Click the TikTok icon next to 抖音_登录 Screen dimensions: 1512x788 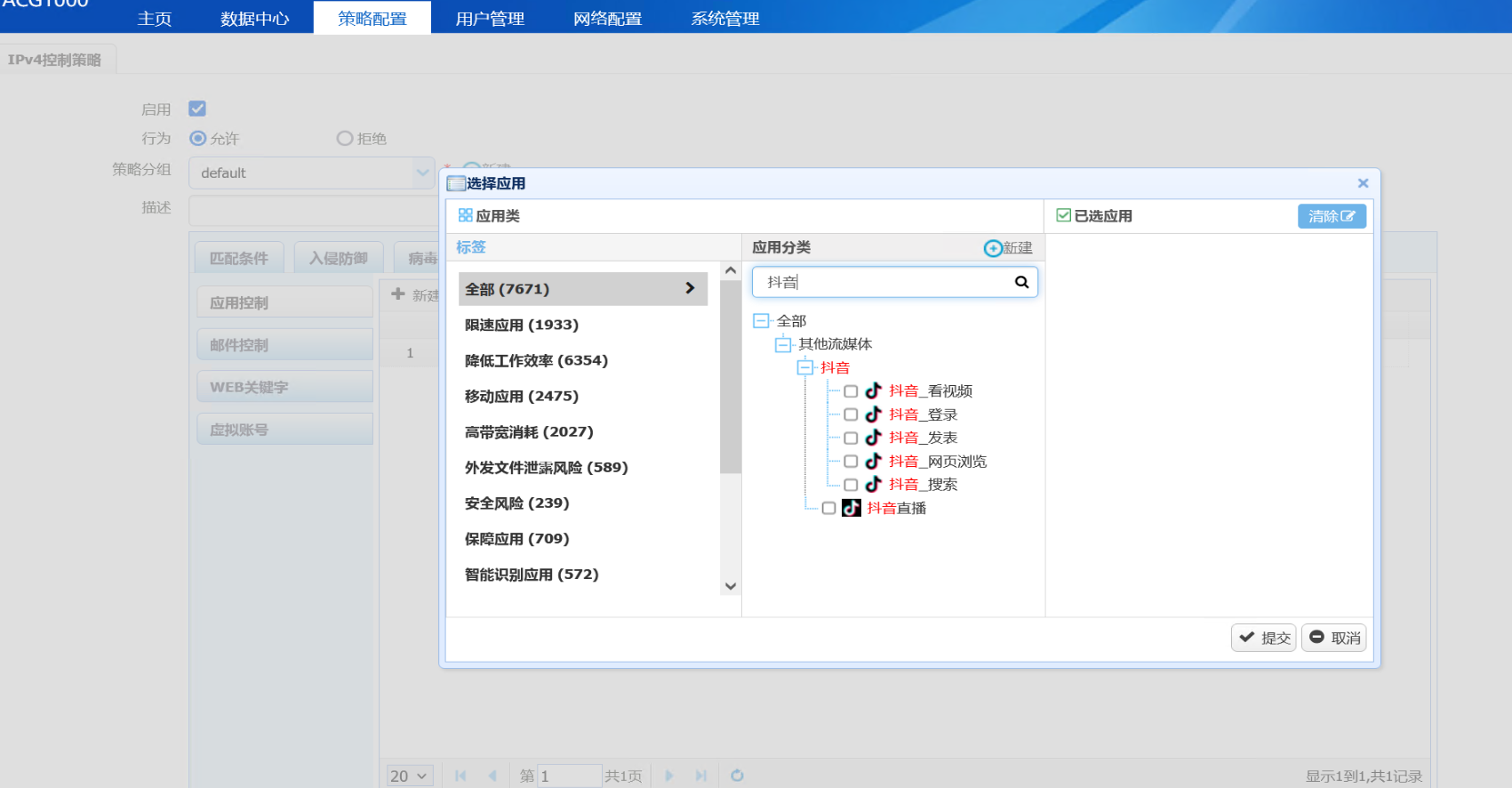874,414
